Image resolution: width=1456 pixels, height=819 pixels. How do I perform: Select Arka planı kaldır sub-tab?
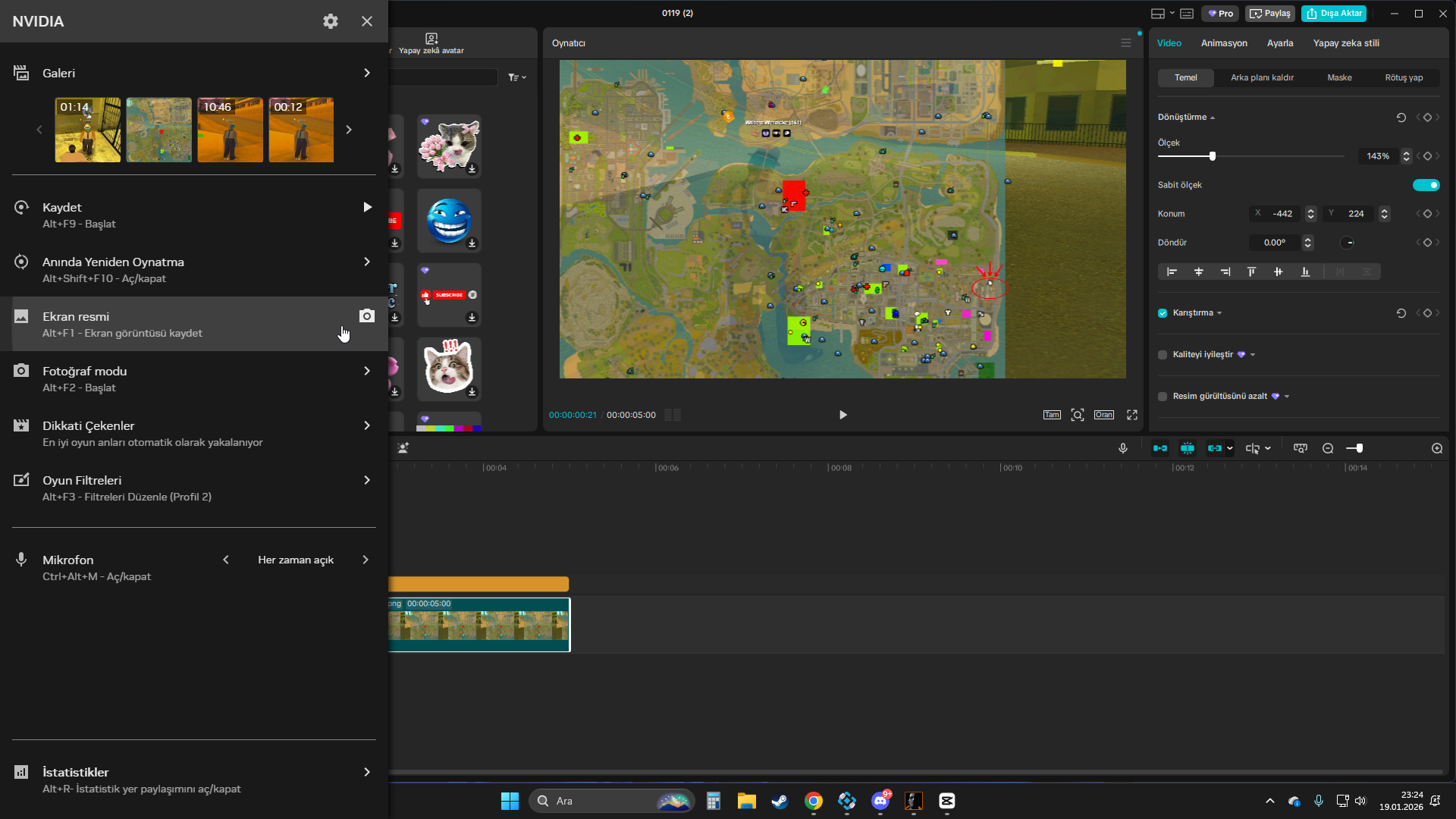(1262, 77)
